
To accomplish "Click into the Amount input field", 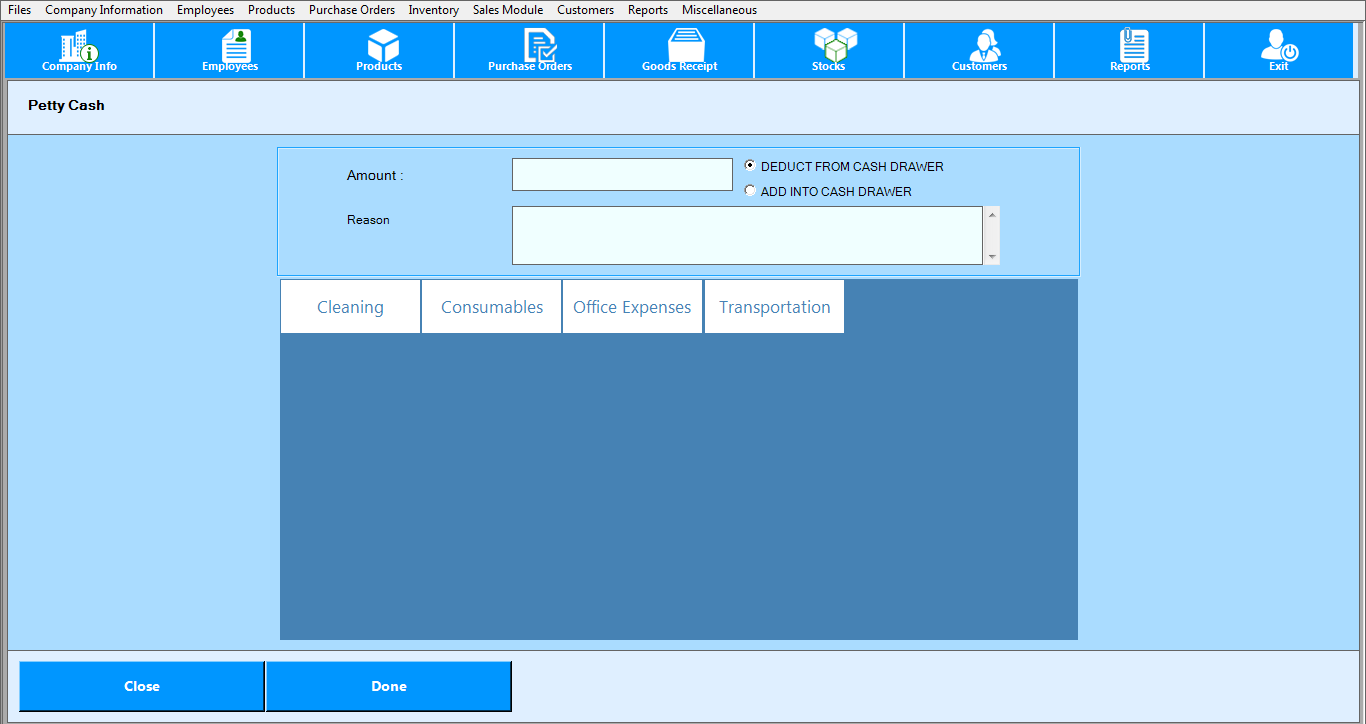I will [x=622, y=175].
